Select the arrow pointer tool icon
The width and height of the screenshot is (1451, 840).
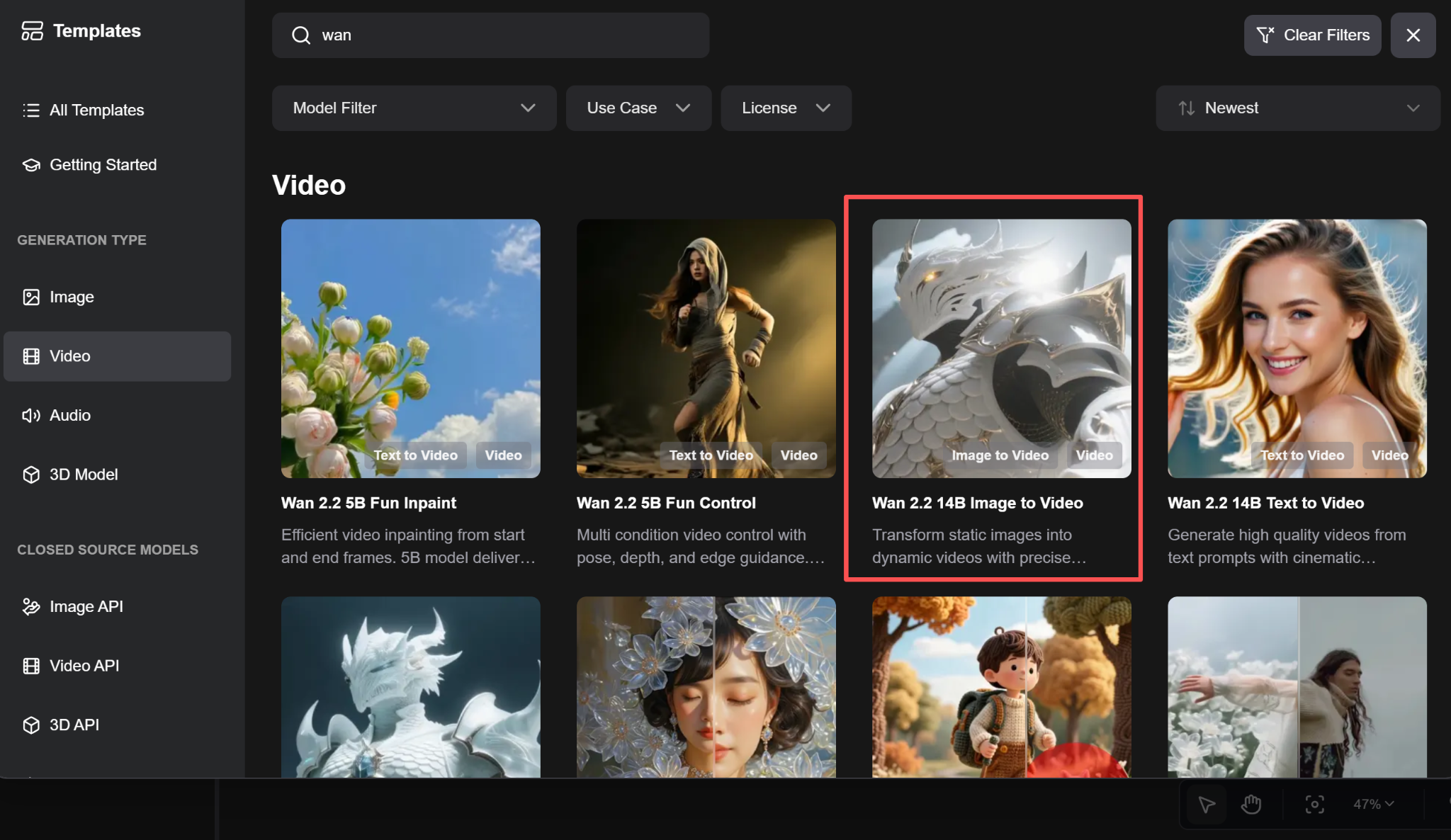[1207, 805]
